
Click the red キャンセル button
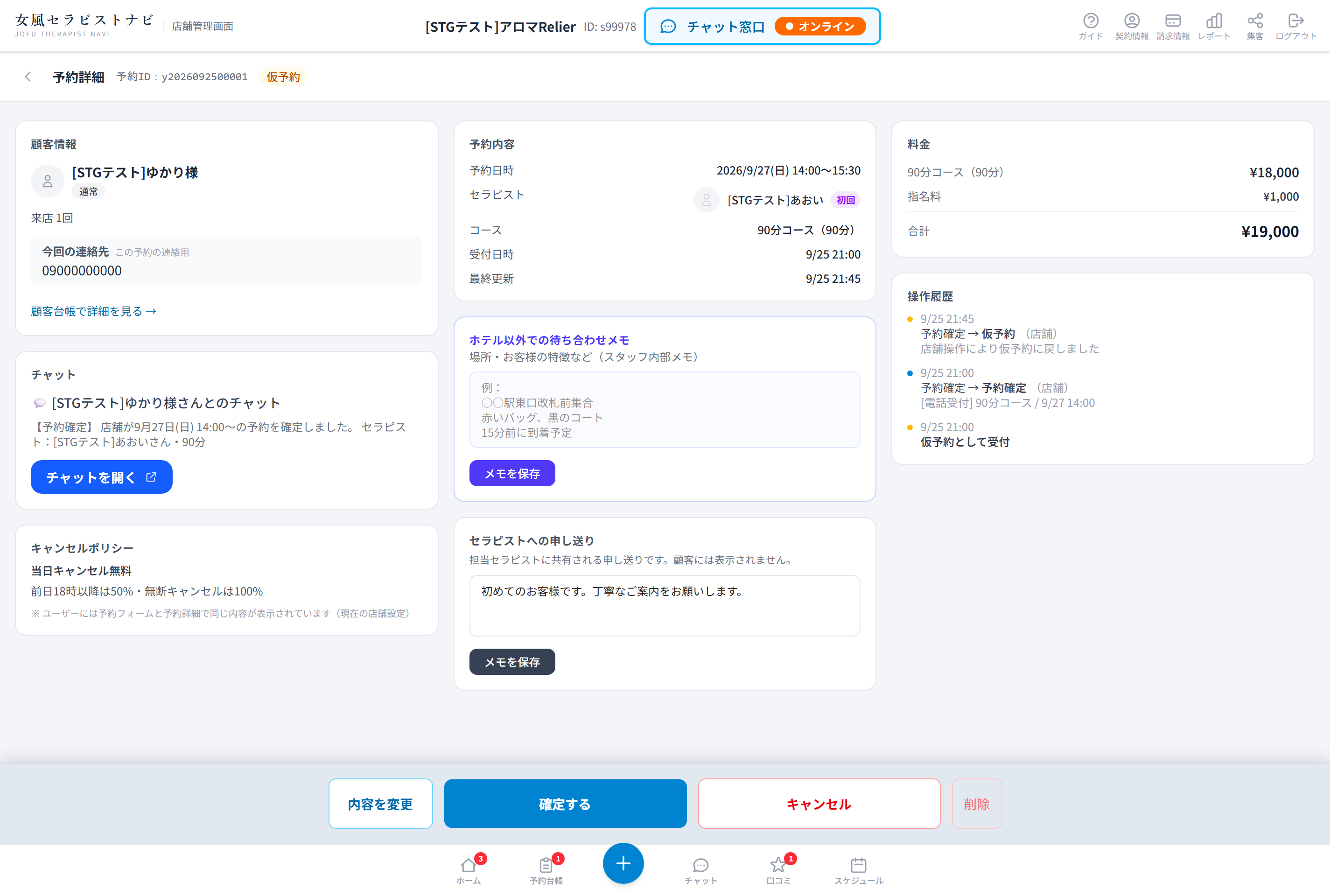tap(828, 812)
